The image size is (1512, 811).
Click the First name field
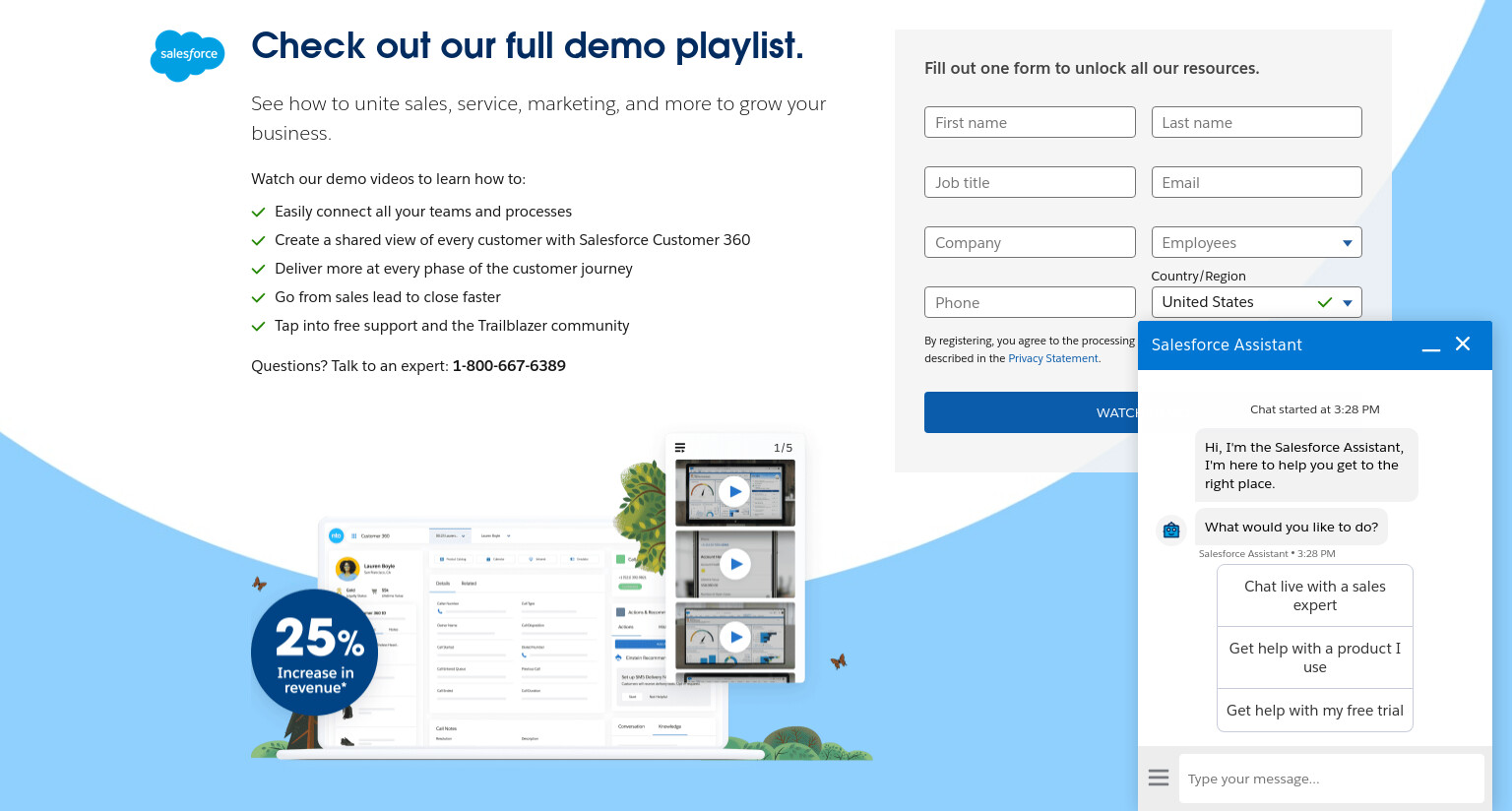click(1030, 122)
